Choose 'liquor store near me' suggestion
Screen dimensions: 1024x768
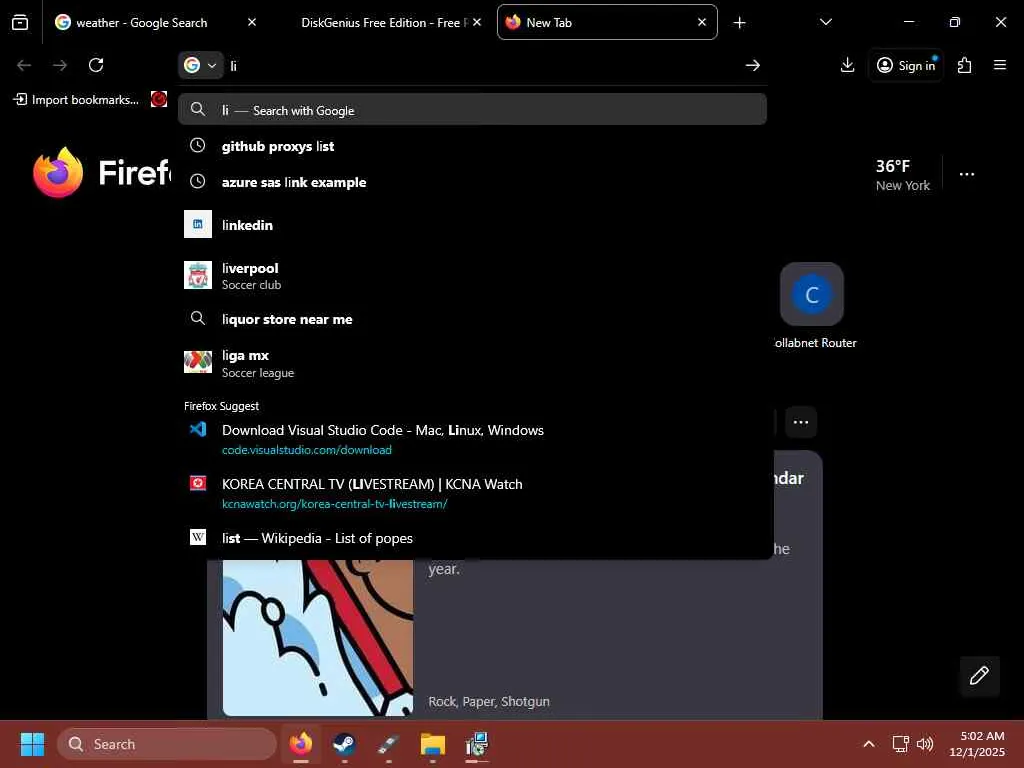(472, 319)
